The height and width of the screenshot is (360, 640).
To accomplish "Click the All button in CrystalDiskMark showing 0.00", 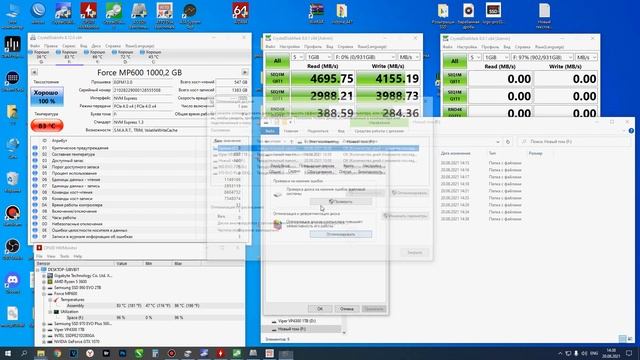I will [455, 61].
